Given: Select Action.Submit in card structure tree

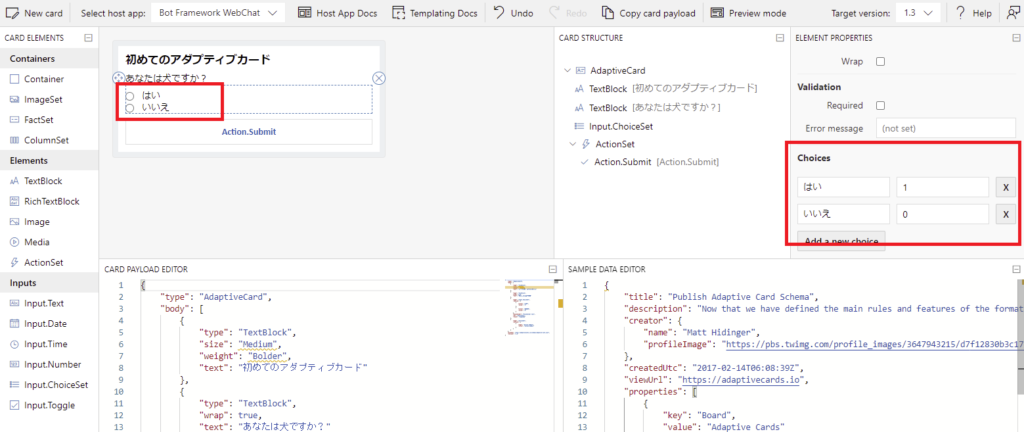Looking at the screenshot, I should [x=650, y=161].
